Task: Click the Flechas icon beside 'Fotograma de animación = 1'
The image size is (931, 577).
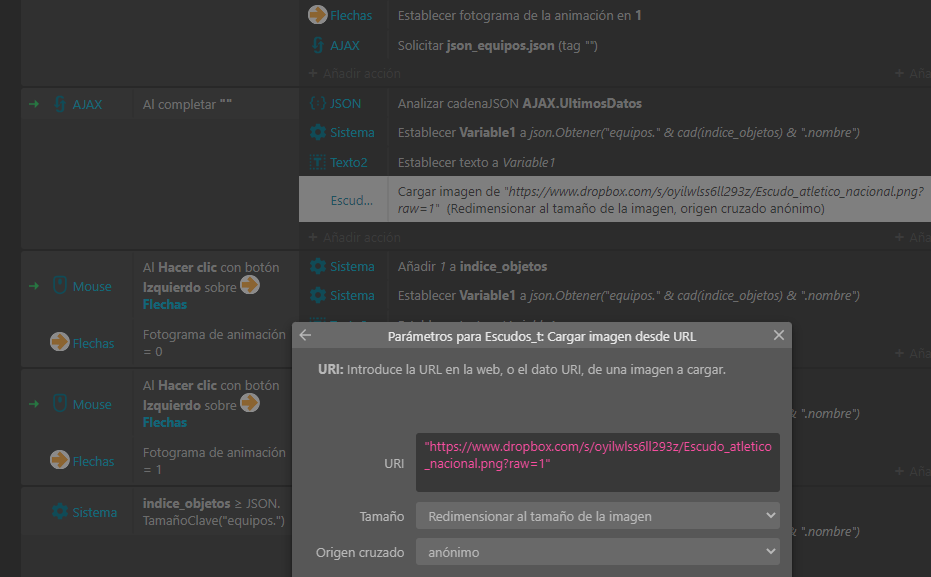Action: pyautogui.click(x=60, y=460)
